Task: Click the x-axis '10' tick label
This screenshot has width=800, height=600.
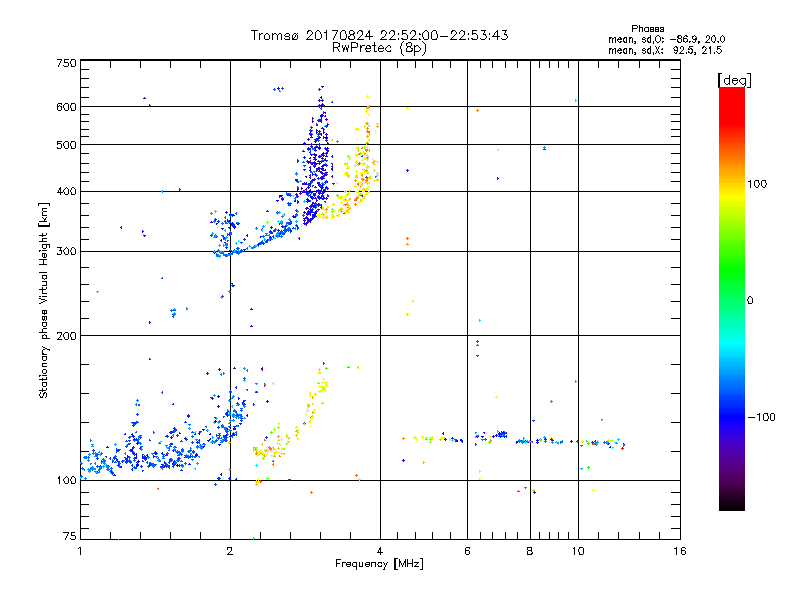Action: coord(578,551)
